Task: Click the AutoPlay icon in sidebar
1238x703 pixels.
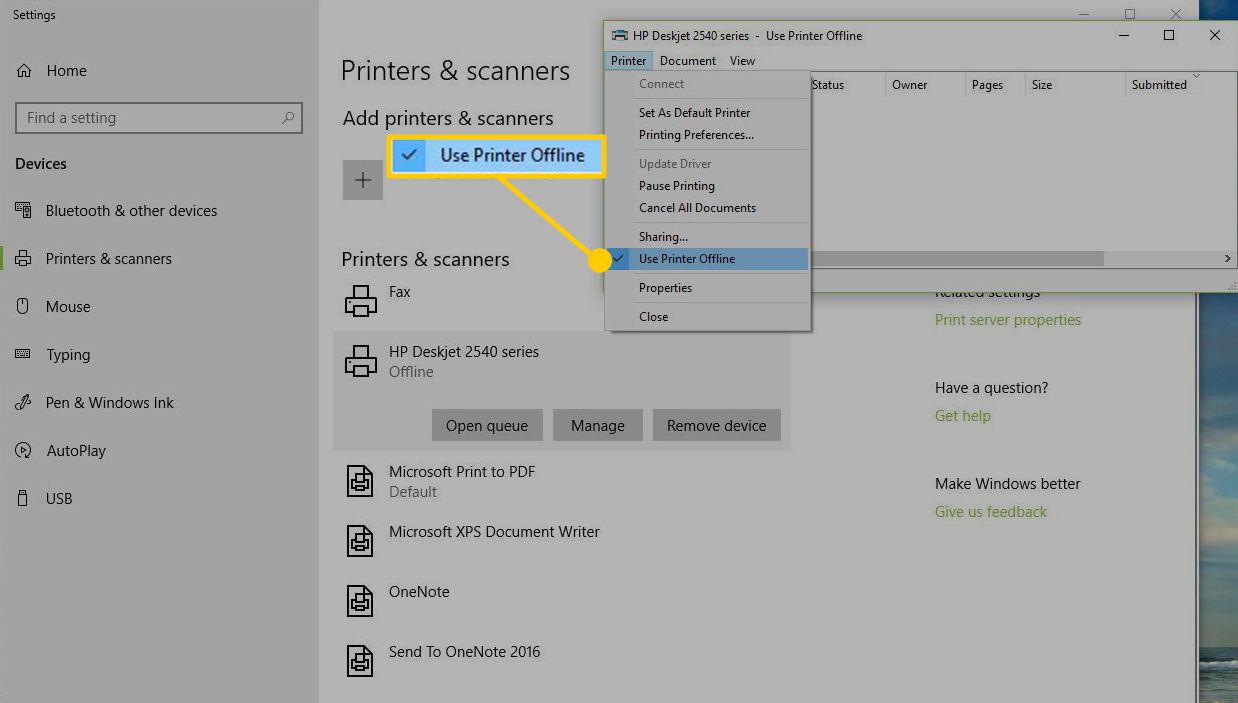Action: coord(23,450)
